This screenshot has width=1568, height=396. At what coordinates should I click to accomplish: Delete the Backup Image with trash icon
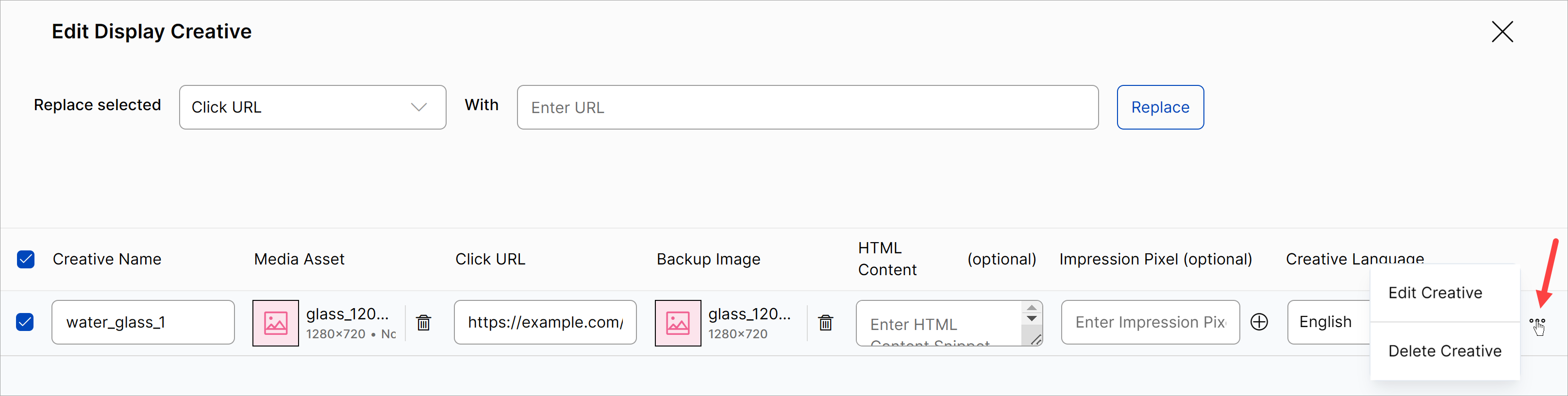[x=825, y=322]
